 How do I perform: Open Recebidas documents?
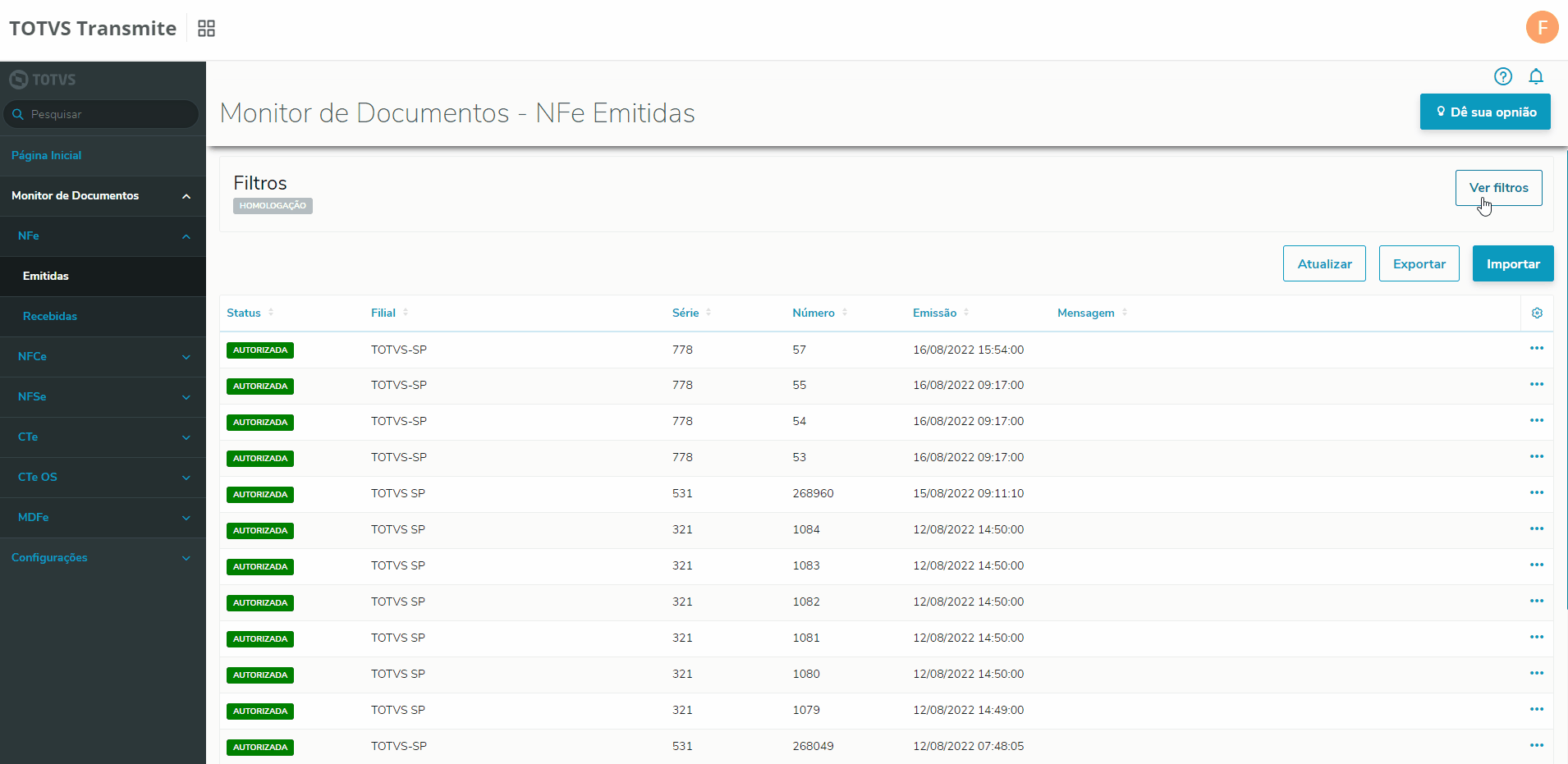pyautogui.click(x=103, y=317)
